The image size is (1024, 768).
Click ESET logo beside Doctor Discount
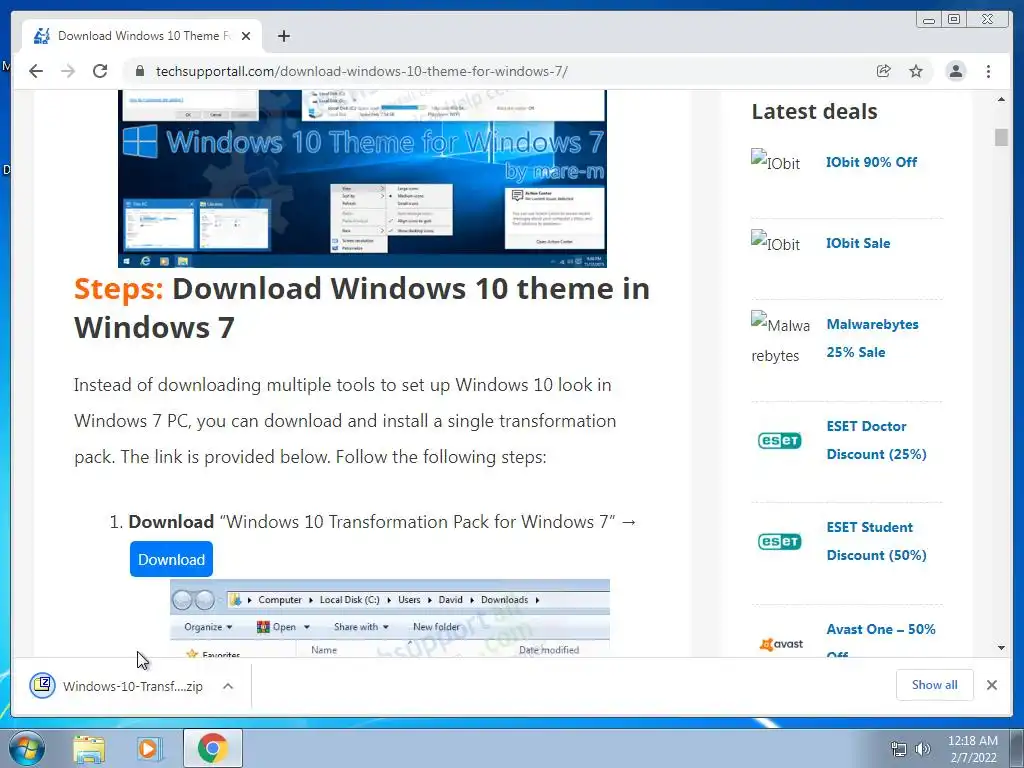point(779,440)
